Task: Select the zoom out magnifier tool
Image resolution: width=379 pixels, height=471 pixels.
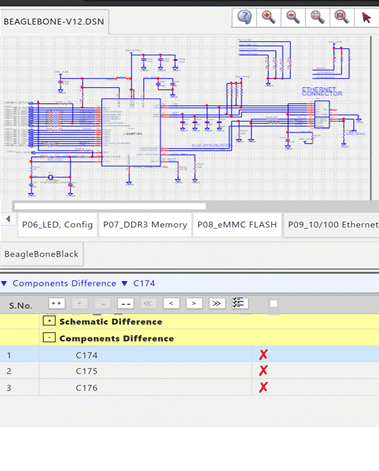Action: coord(293,17)
